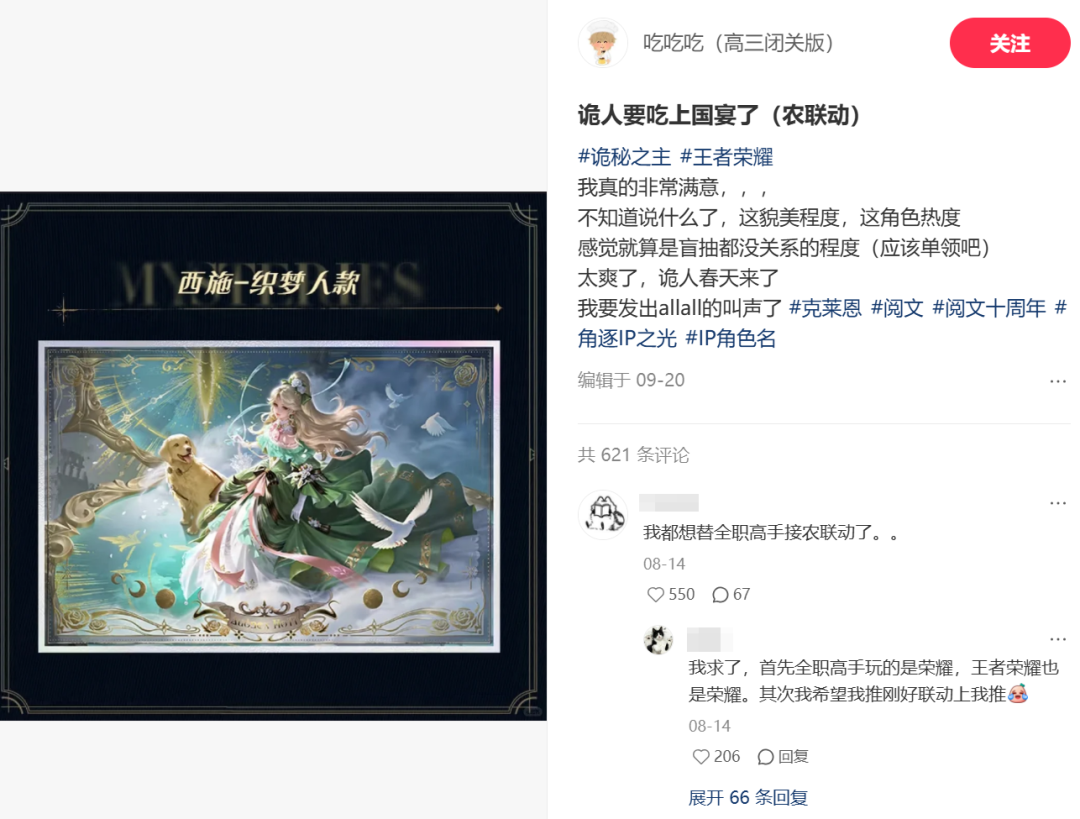Screen dimensions: 1080x819
Task: Expand 展开 66 条回复 replies
Action: point(748,798)
